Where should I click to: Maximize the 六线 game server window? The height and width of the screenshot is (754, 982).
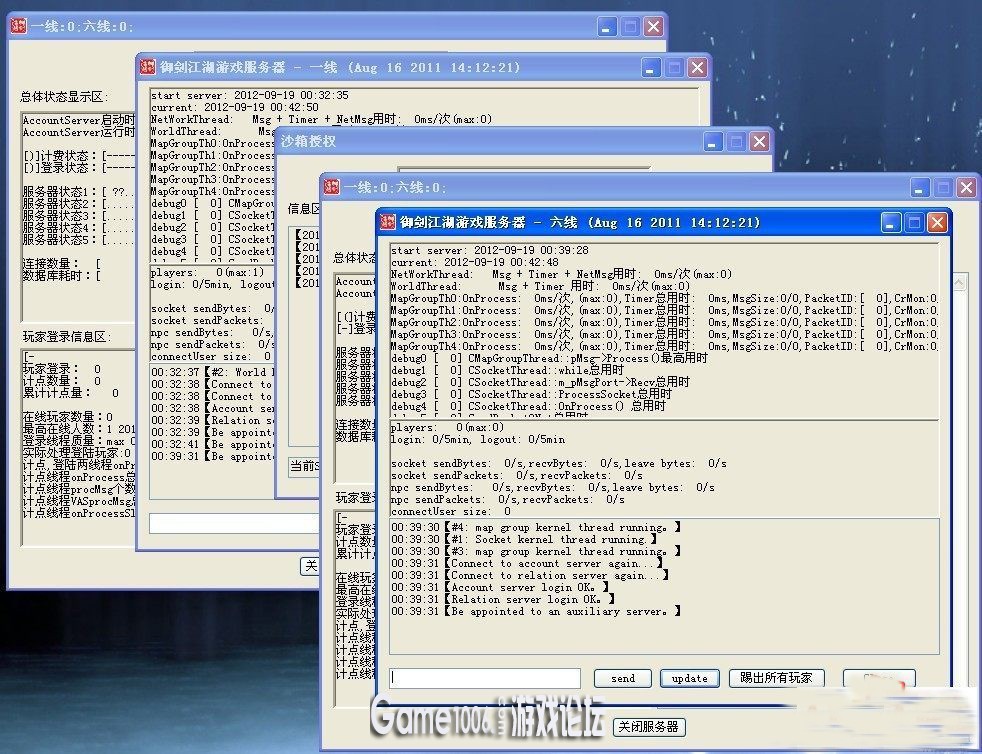pos(914,222)
